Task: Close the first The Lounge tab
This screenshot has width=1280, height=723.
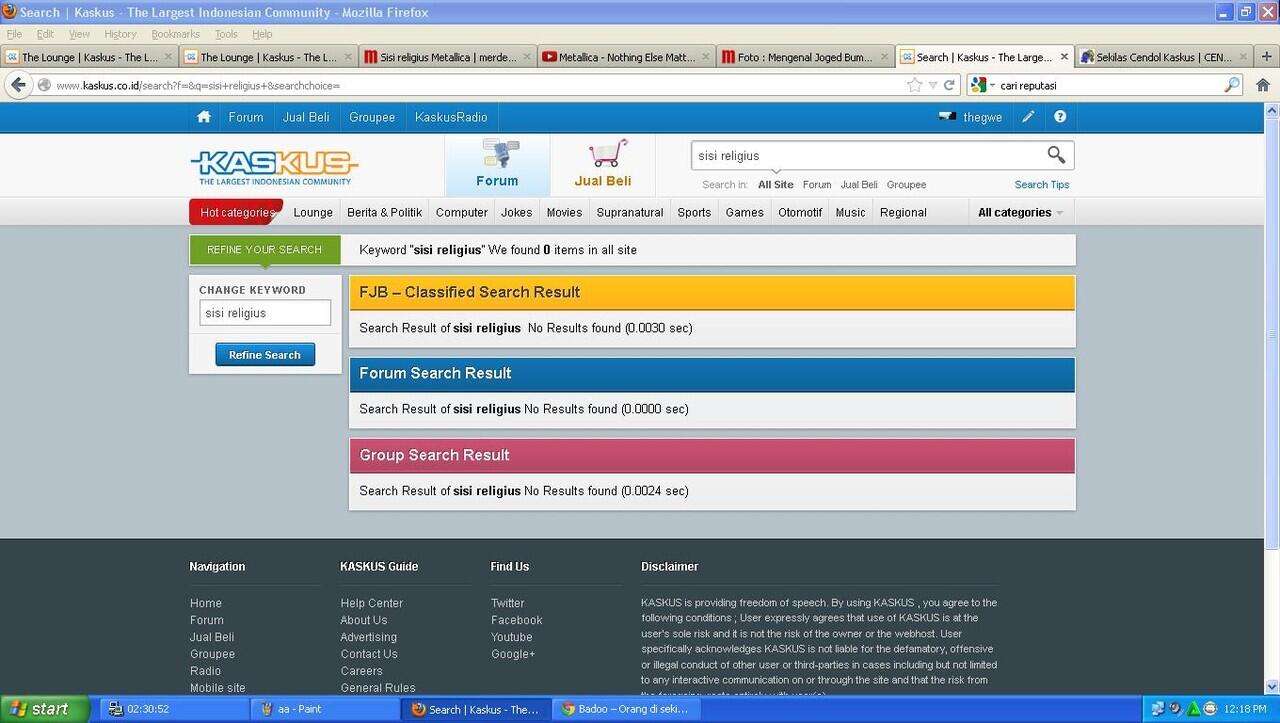Action: 169,57
